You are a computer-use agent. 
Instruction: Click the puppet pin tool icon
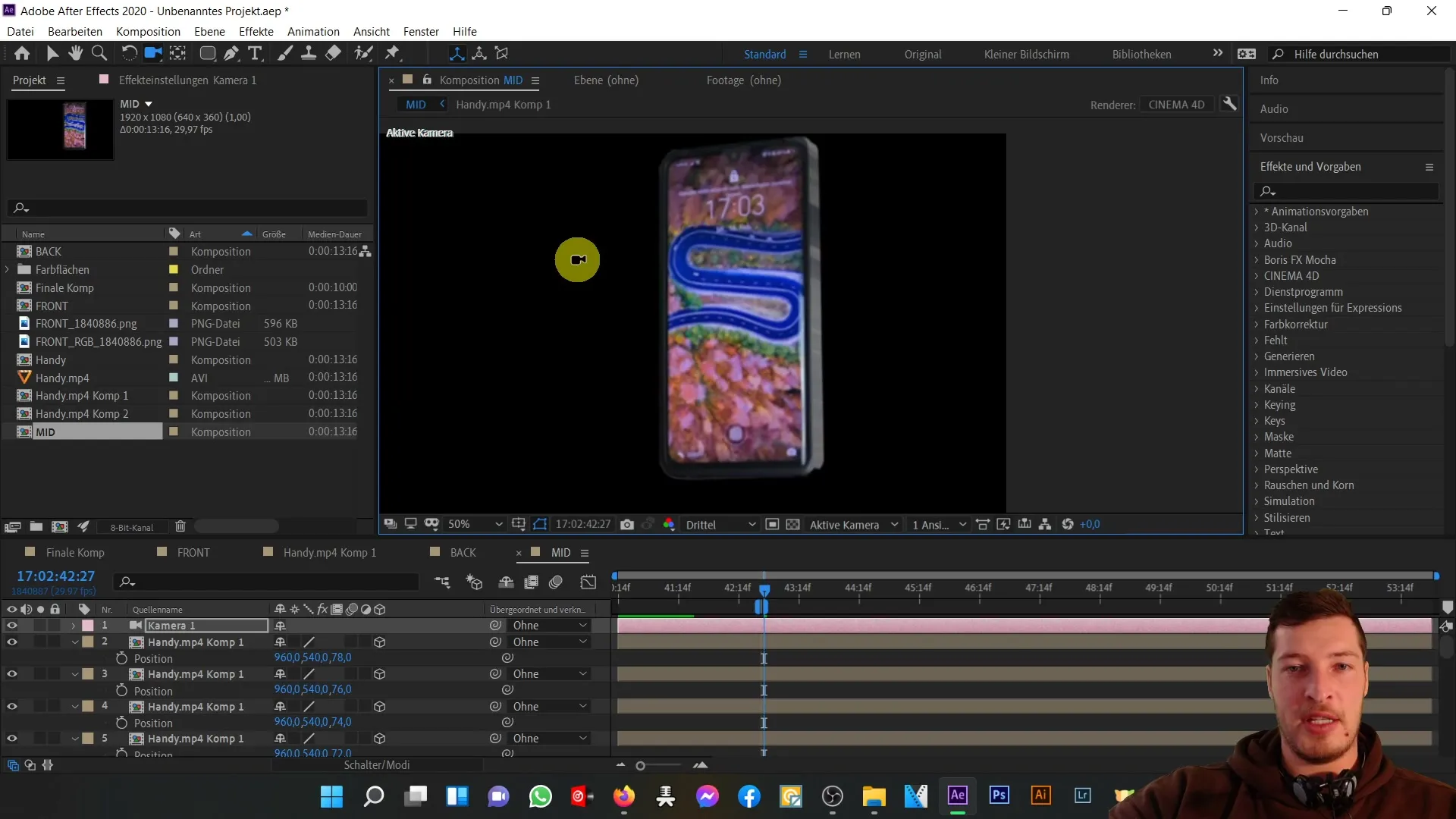392,53
